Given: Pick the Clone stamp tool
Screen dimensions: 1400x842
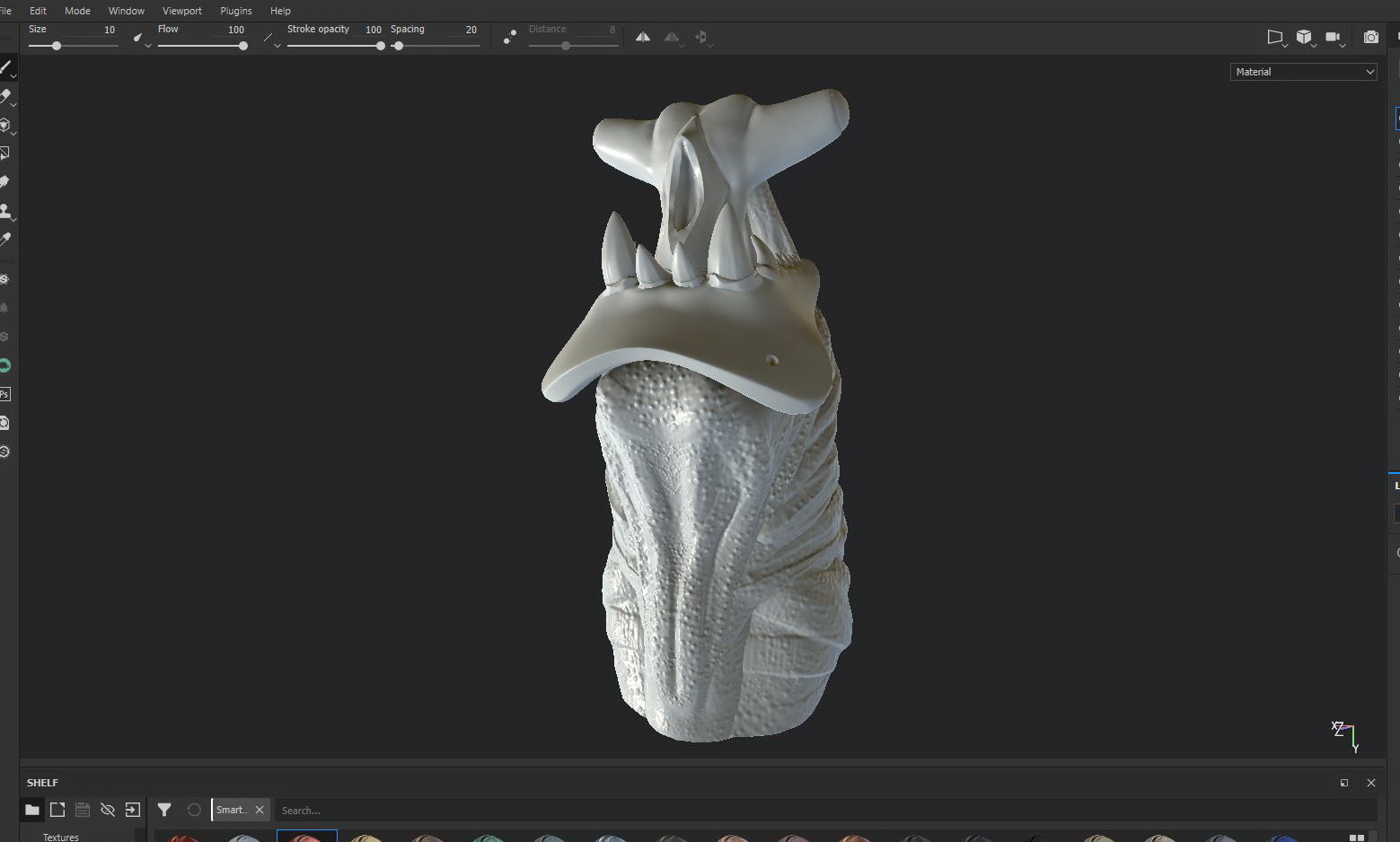Looking at the screenshot, I should click(5, 211).
